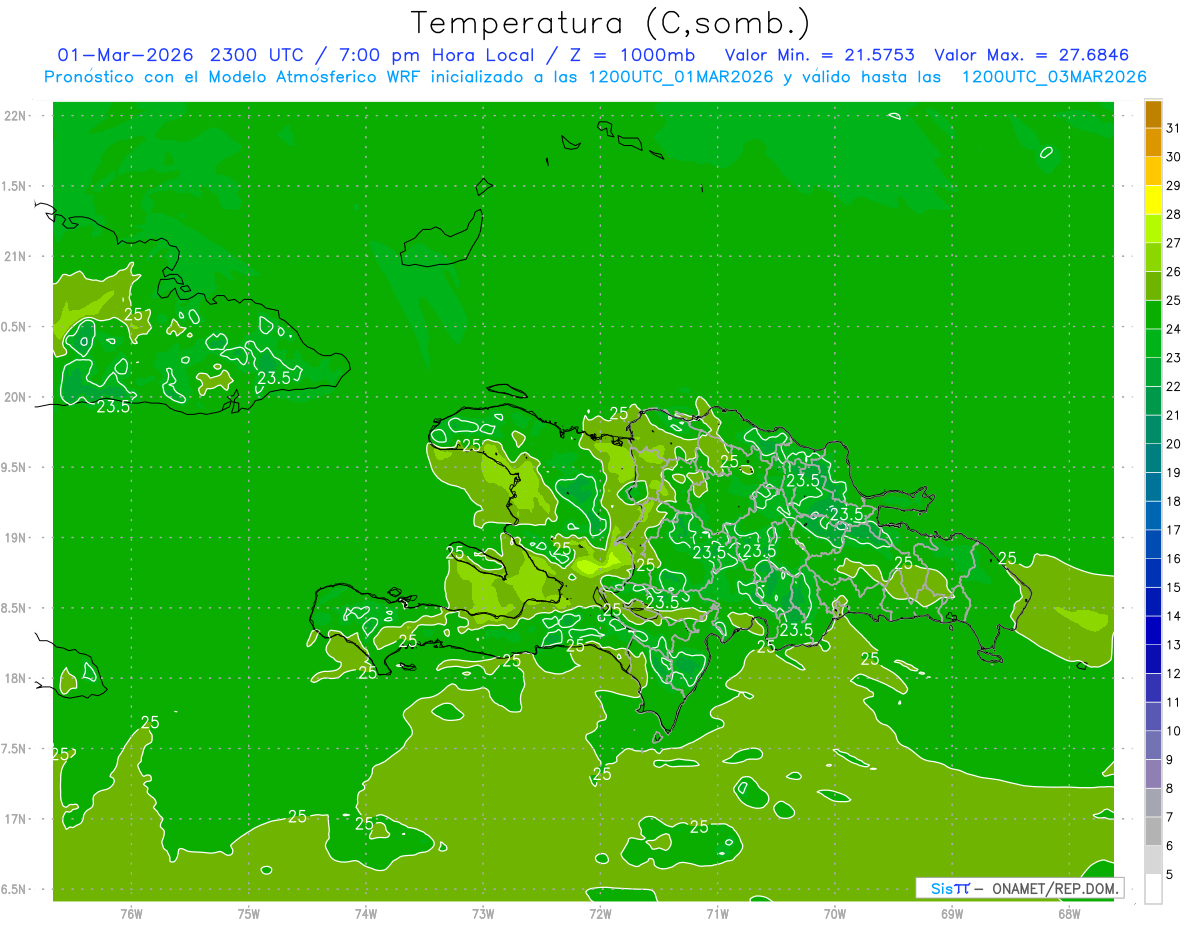The height and width of the screenshot is (927, 1200).
Task: Click the blue legend swatch between 15 and 16
Action: point(1153,573)
